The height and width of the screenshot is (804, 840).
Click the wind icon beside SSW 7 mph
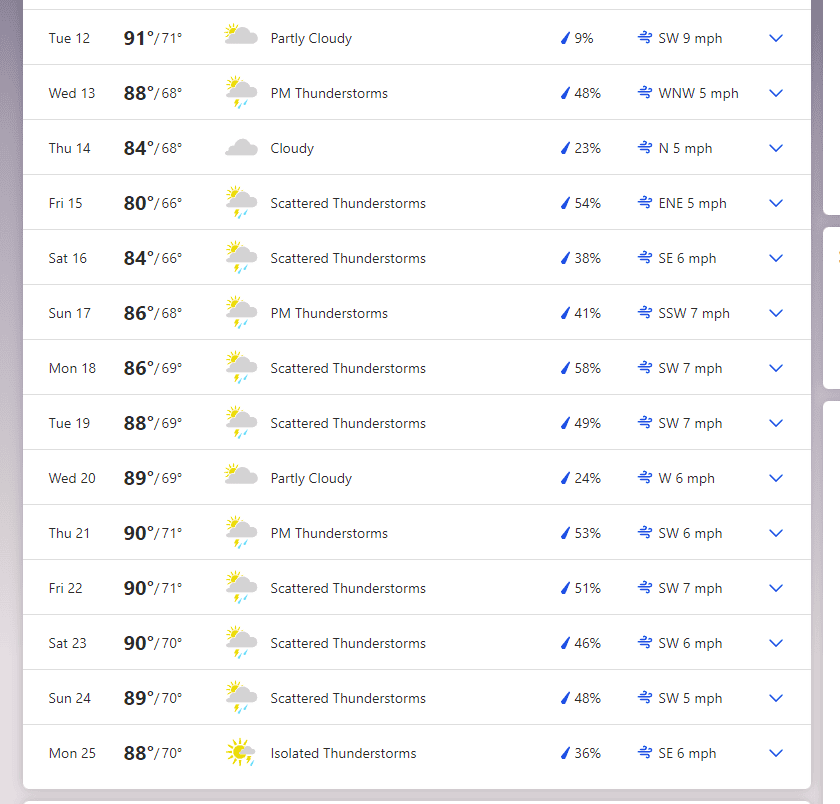coord(645,313)
